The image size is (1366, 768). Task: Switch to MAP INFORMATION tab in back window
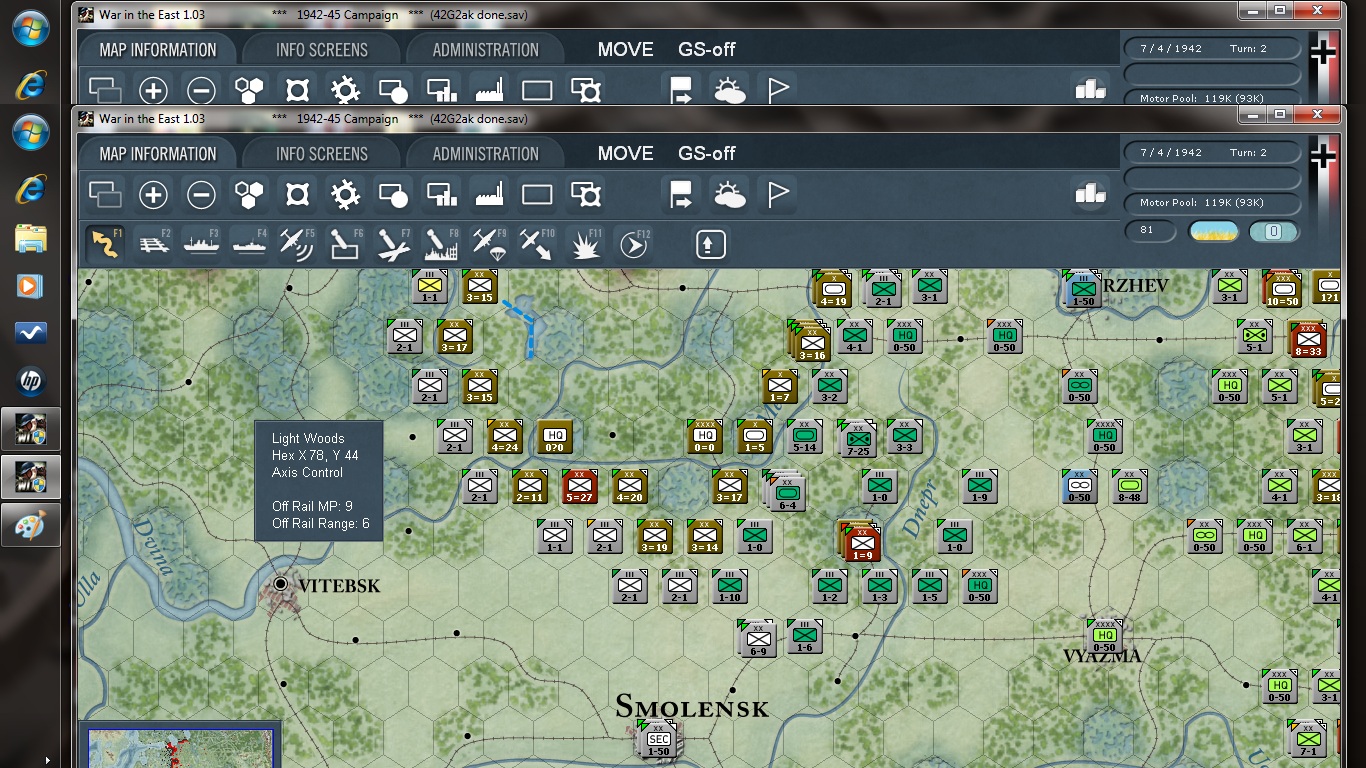tap(157, 50)
